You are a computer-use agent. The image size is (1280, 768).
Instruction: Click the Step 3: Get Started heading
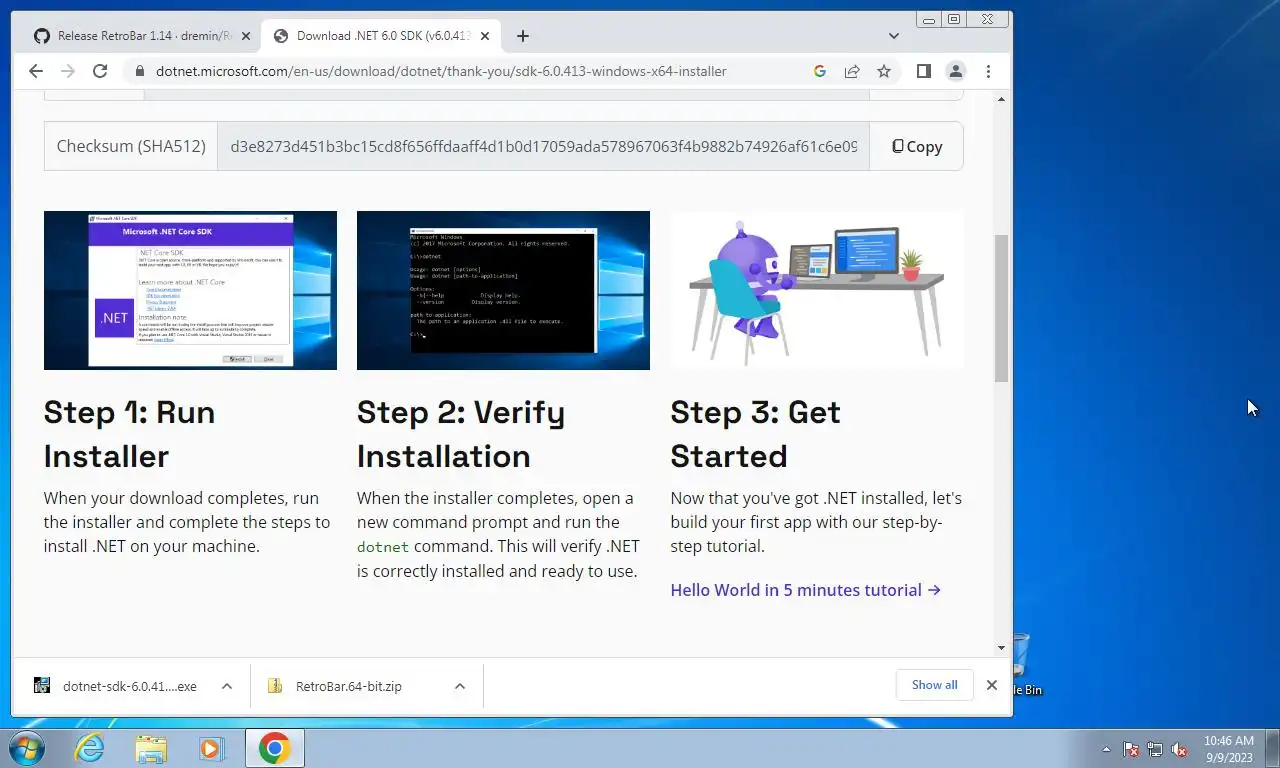[x=755, y=434]
